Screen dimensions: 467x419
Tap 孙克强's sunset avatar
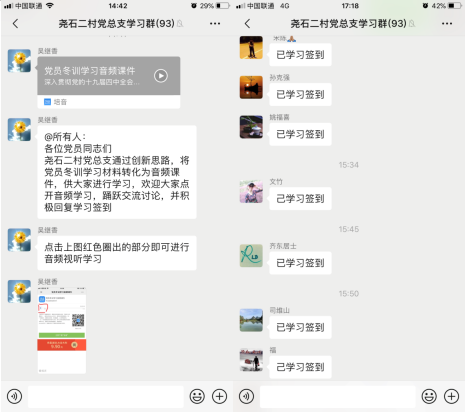click(x=251, y=87)
